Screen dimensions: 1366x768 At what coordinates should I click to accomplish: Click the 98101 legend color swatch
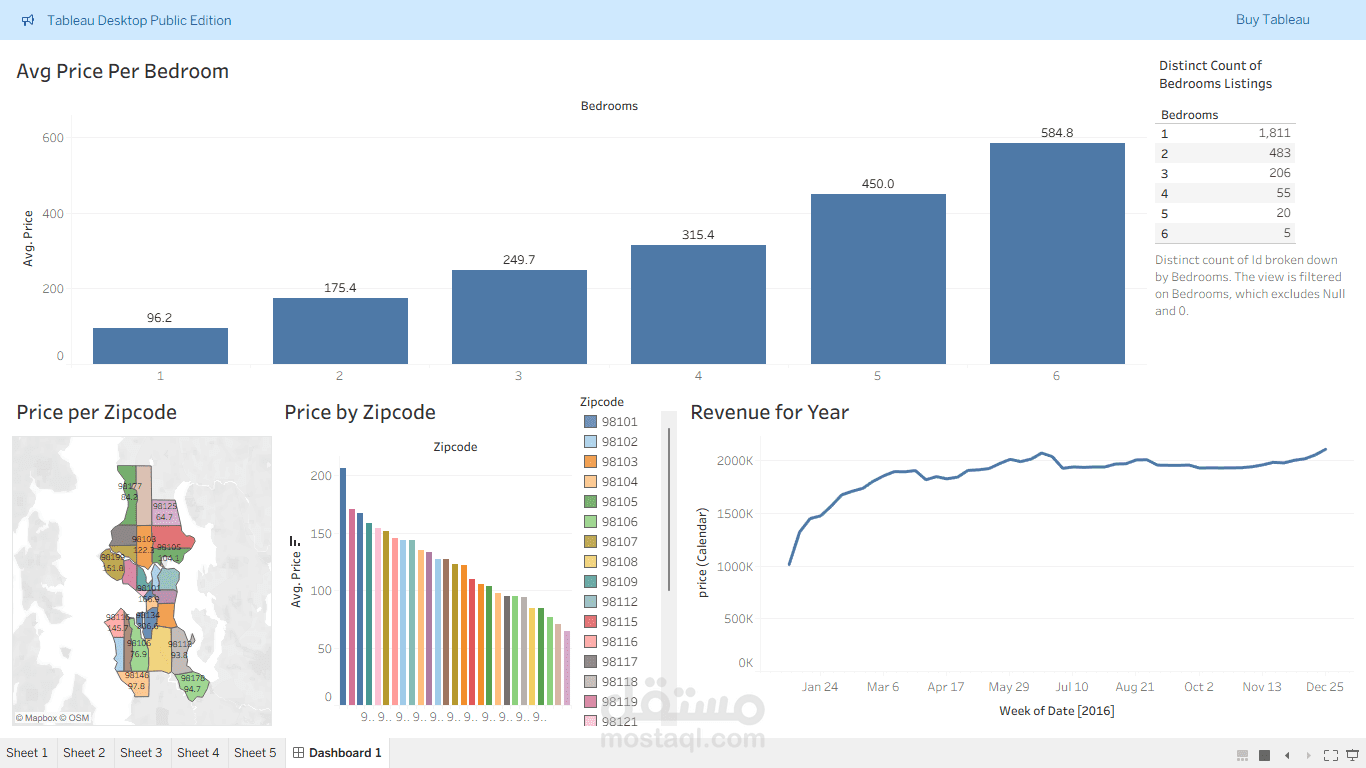(590, 422)
